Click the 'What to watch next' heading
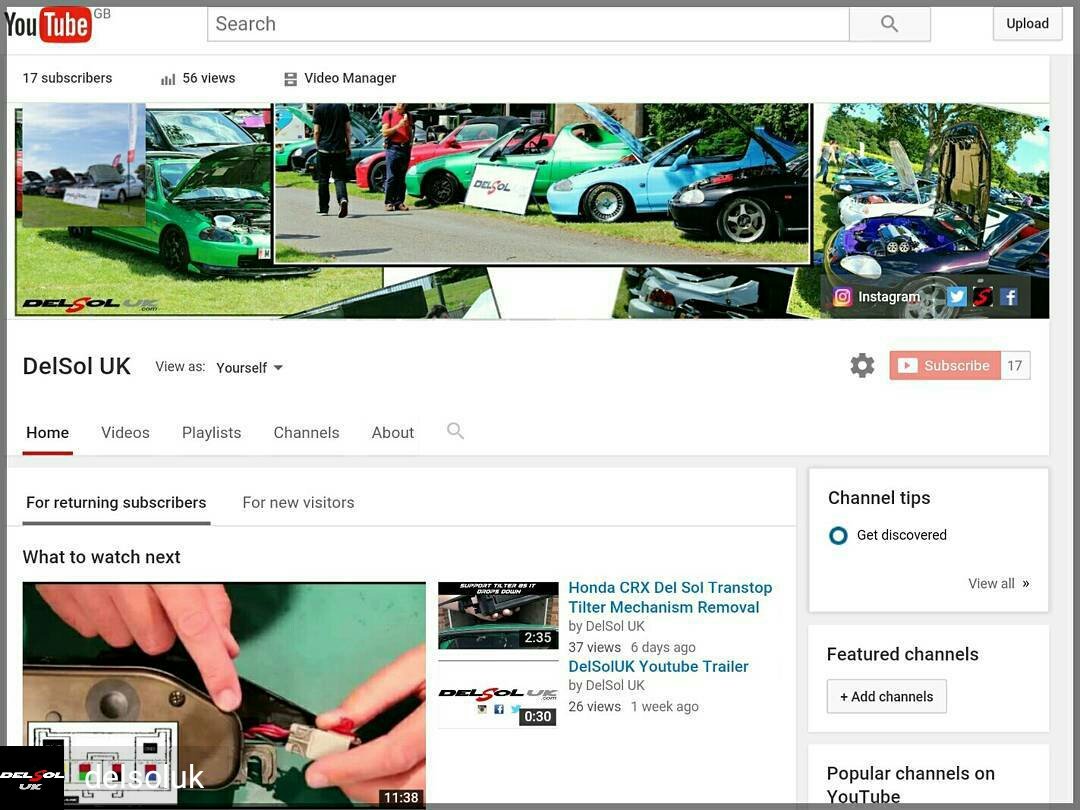This screenshot has height=810, width=1080. click(x=101, y=557)
